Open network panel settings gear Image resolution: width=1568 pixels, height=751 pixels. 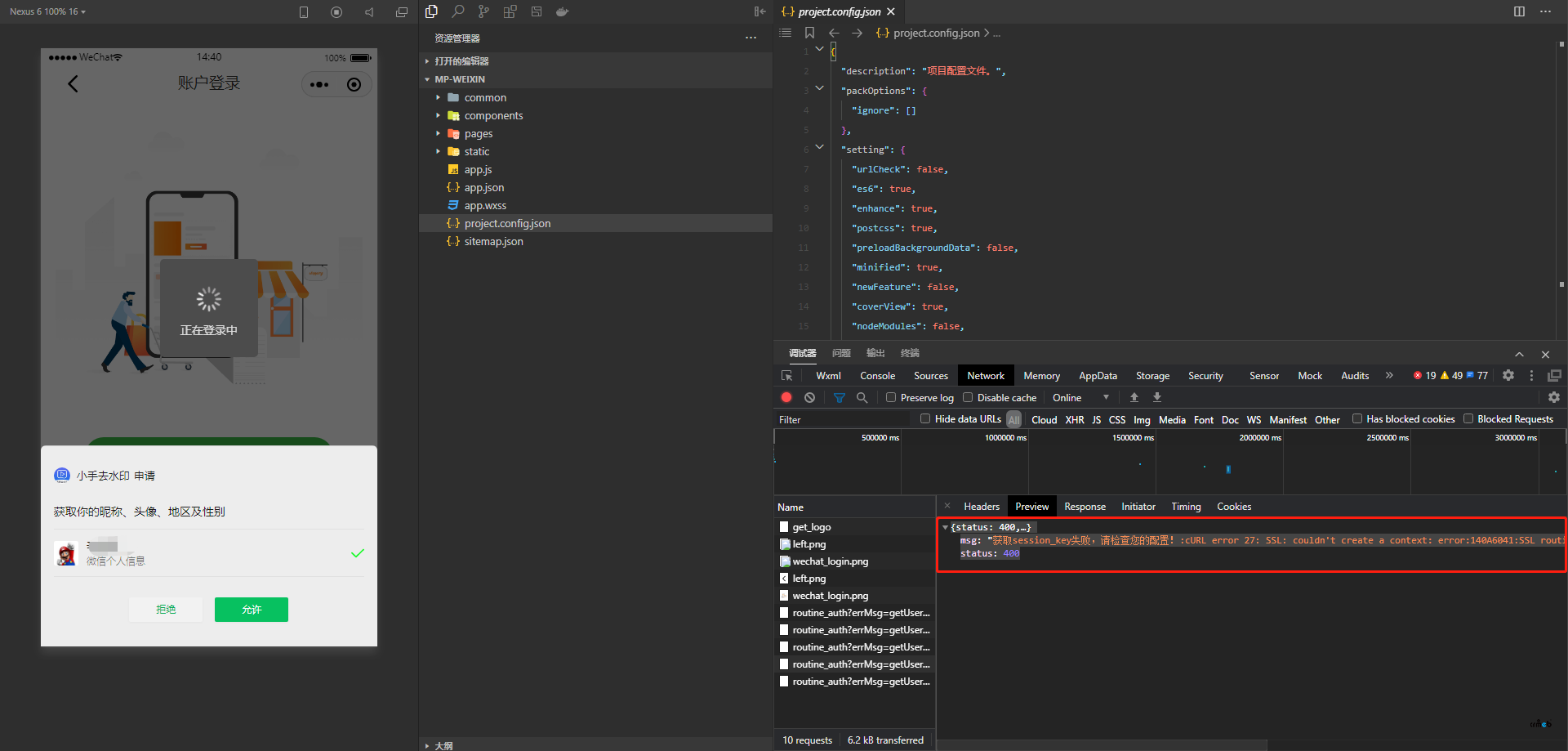click(1554, 397)
